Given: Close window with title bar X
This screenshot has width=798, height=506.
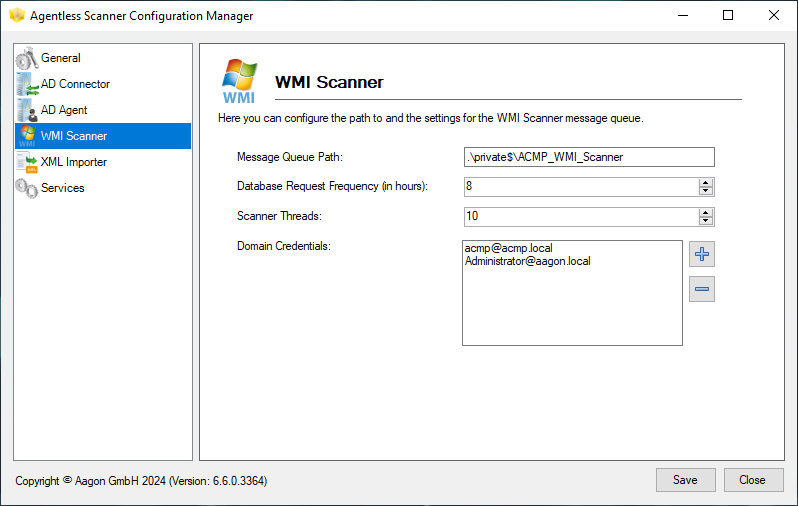Looking at the screenshot, I should [x=774, y=15].
